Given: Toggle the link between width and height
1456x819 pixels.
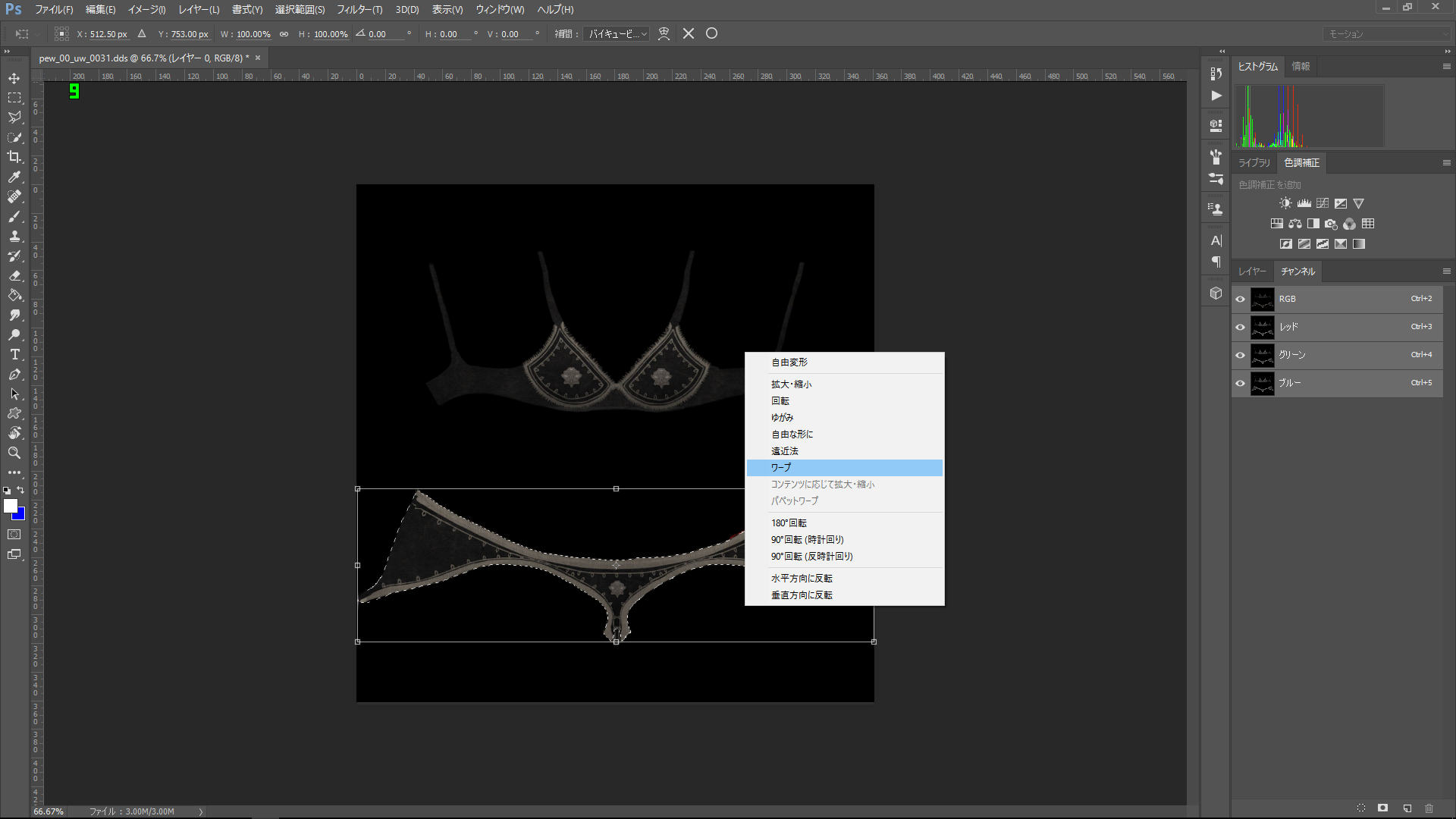Looking at the screenshot, I should pyautogui.click(x=284, y=34).
